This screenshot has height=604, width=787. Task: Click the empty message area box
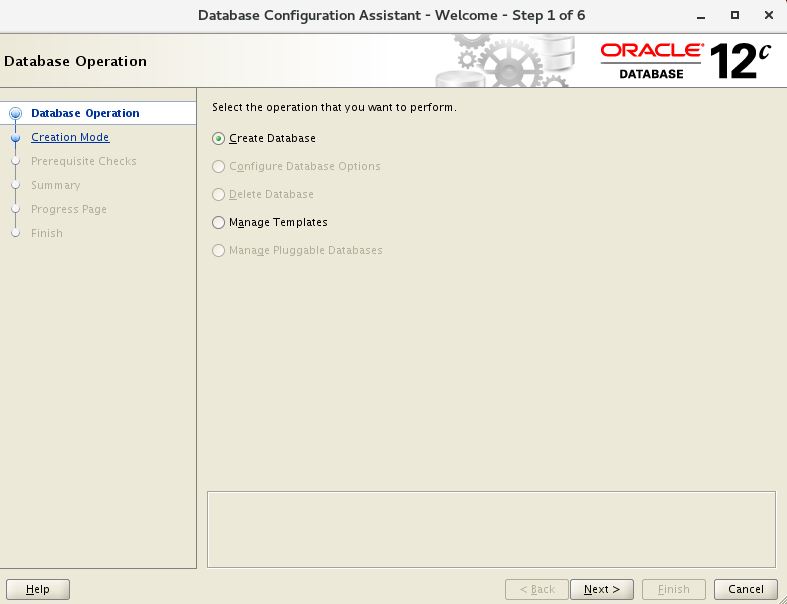tap(491, 530)
